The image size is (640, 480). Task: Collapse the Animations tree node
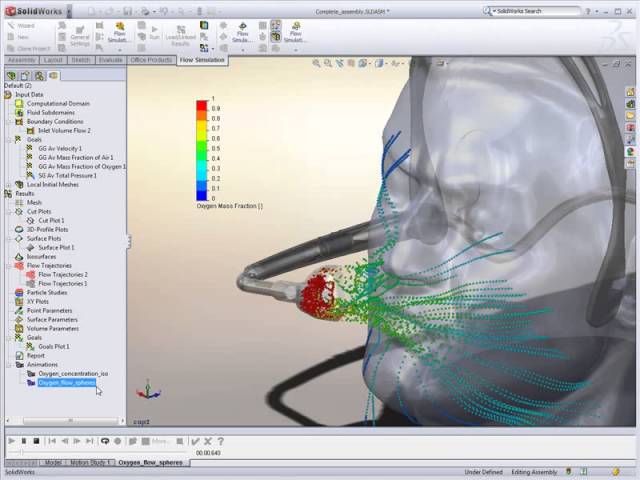[8, 365]
